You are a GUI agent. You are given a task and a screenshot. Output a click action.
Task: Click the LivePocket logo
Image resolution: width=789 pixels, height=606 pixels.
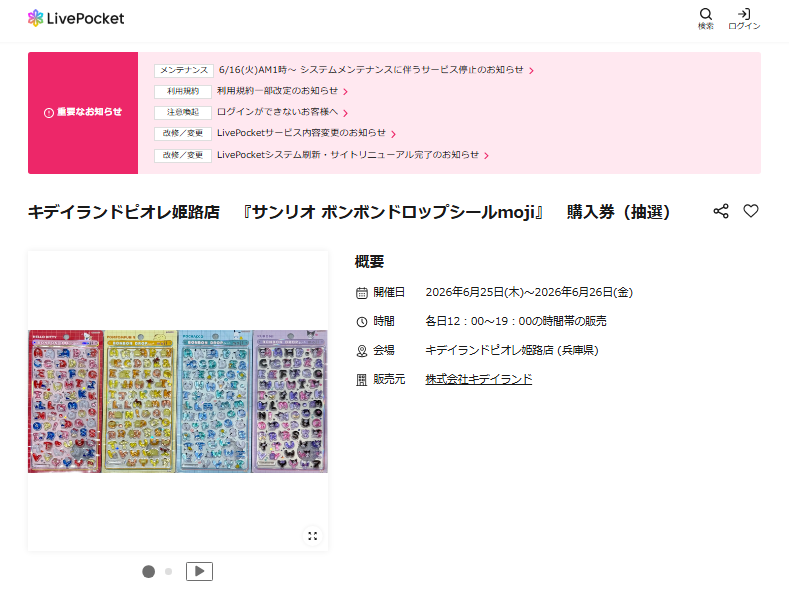[x=75, y=18]
